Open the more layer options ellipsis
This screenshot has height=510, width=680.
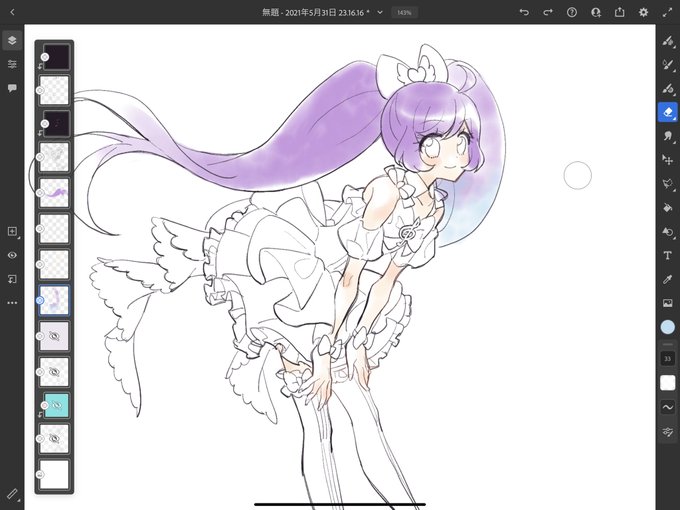point(12,303)
